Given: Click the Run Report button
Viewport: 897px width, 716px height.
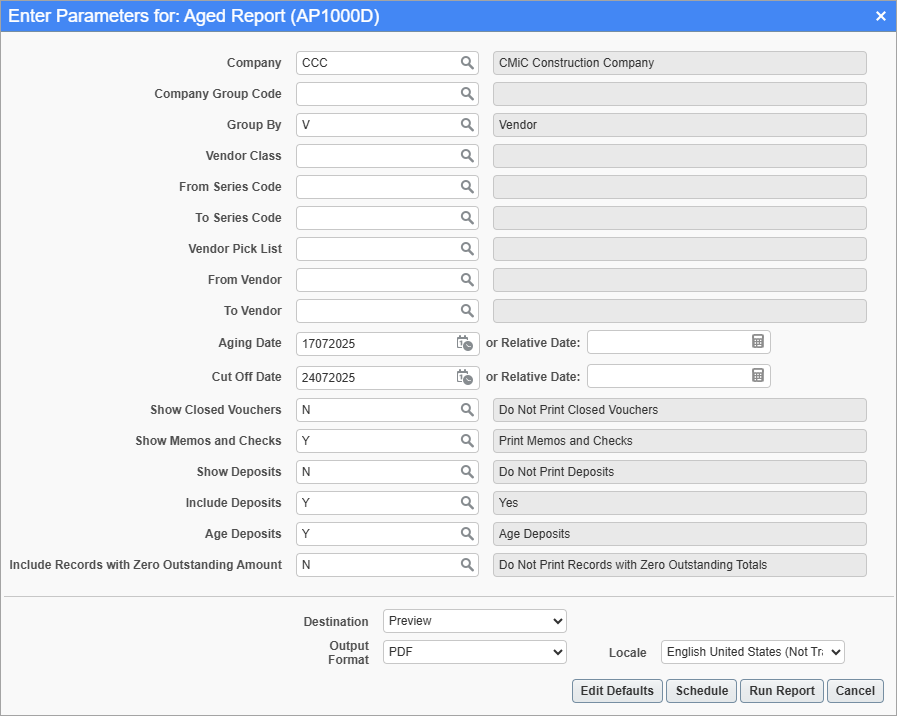Looking at the screenshot, I should pos(781,690).
